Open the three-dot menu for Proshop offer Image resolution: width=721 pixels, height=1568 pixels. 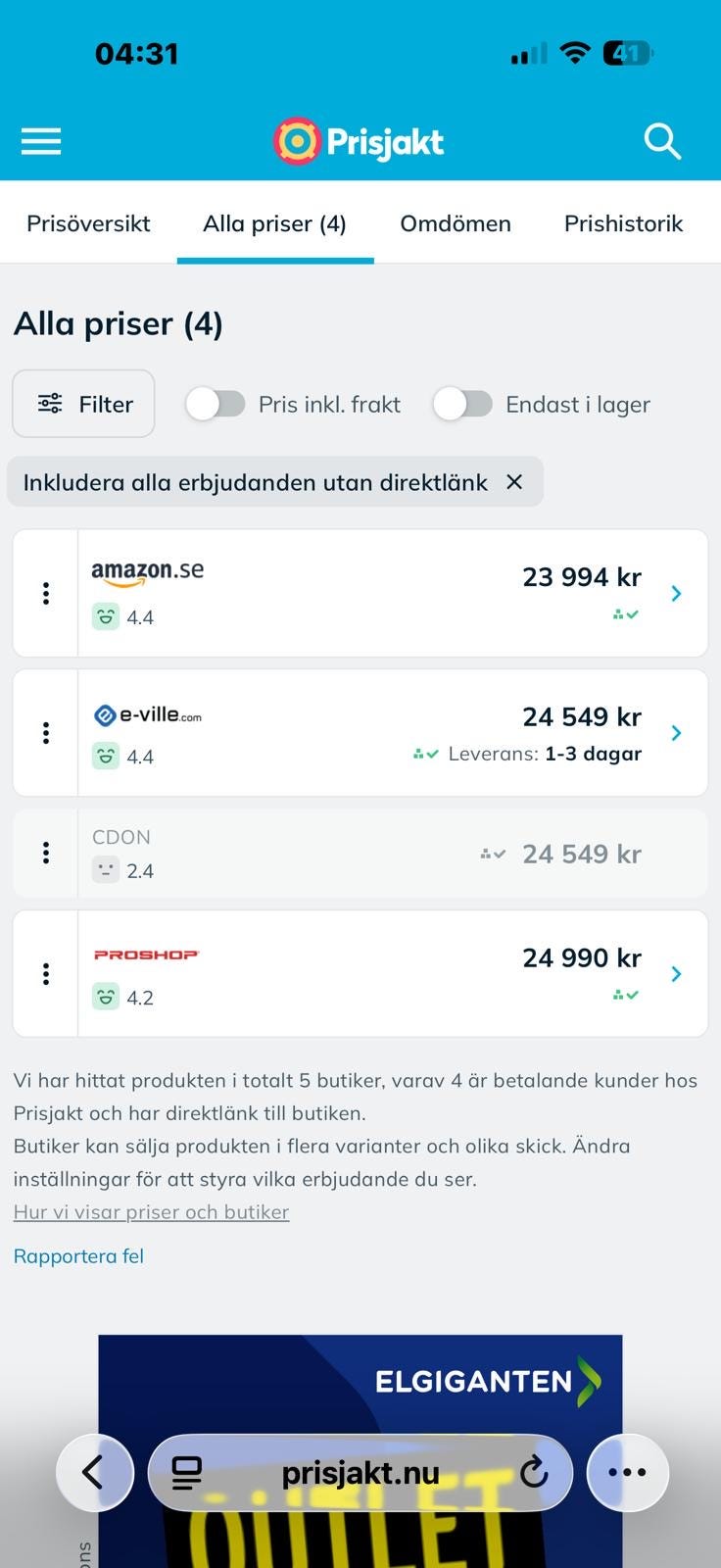[46, 973]
